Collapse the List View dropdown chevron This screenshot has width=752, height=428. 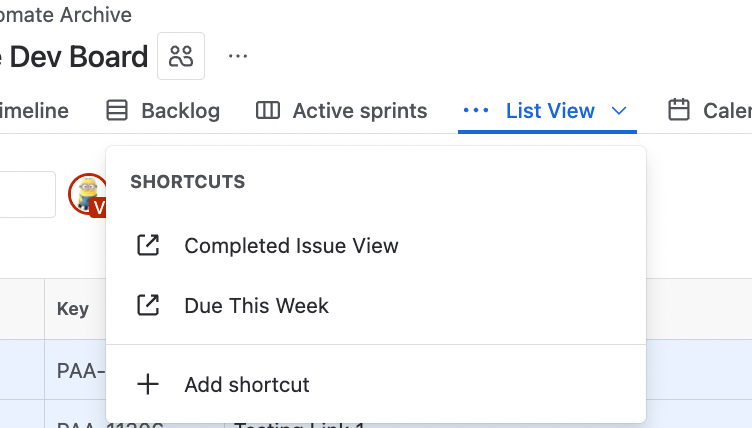[619, 111]
